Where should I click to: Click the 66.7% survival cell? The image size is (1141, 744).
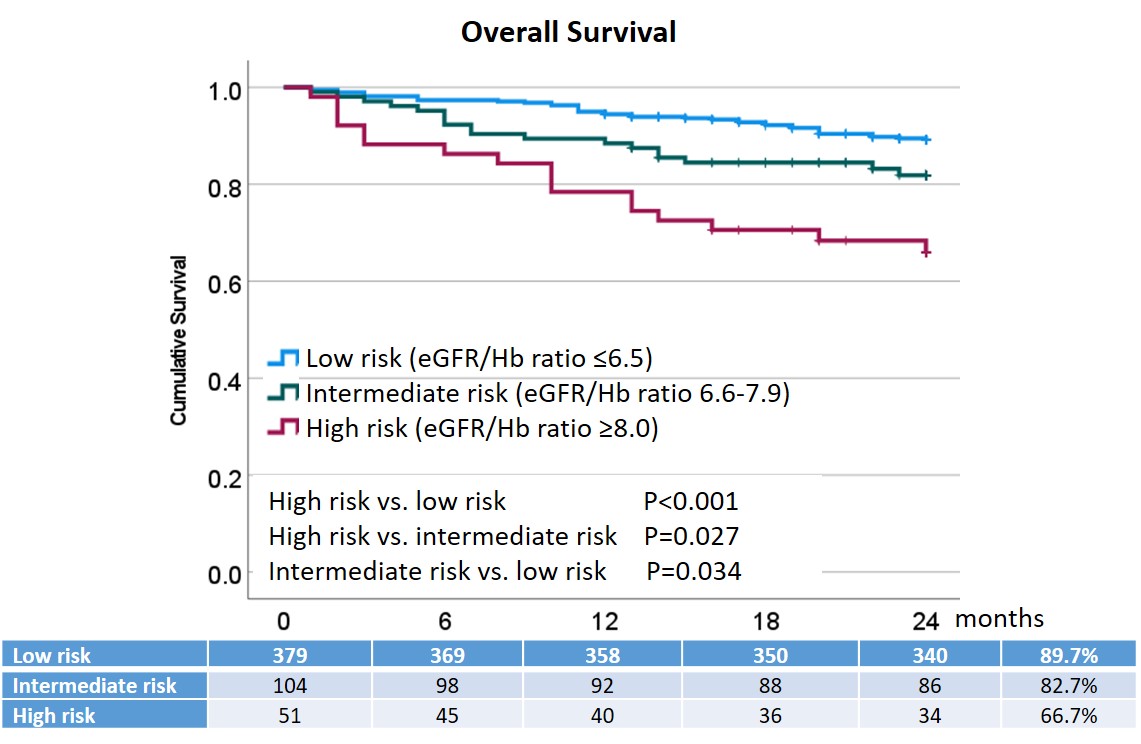click(x=1069, y=715)
